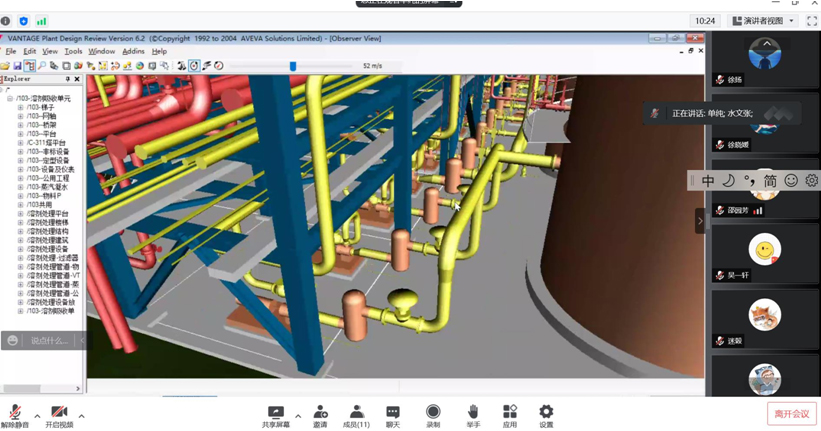
Task: Turn on the video camera
Action: click(59, 415)
